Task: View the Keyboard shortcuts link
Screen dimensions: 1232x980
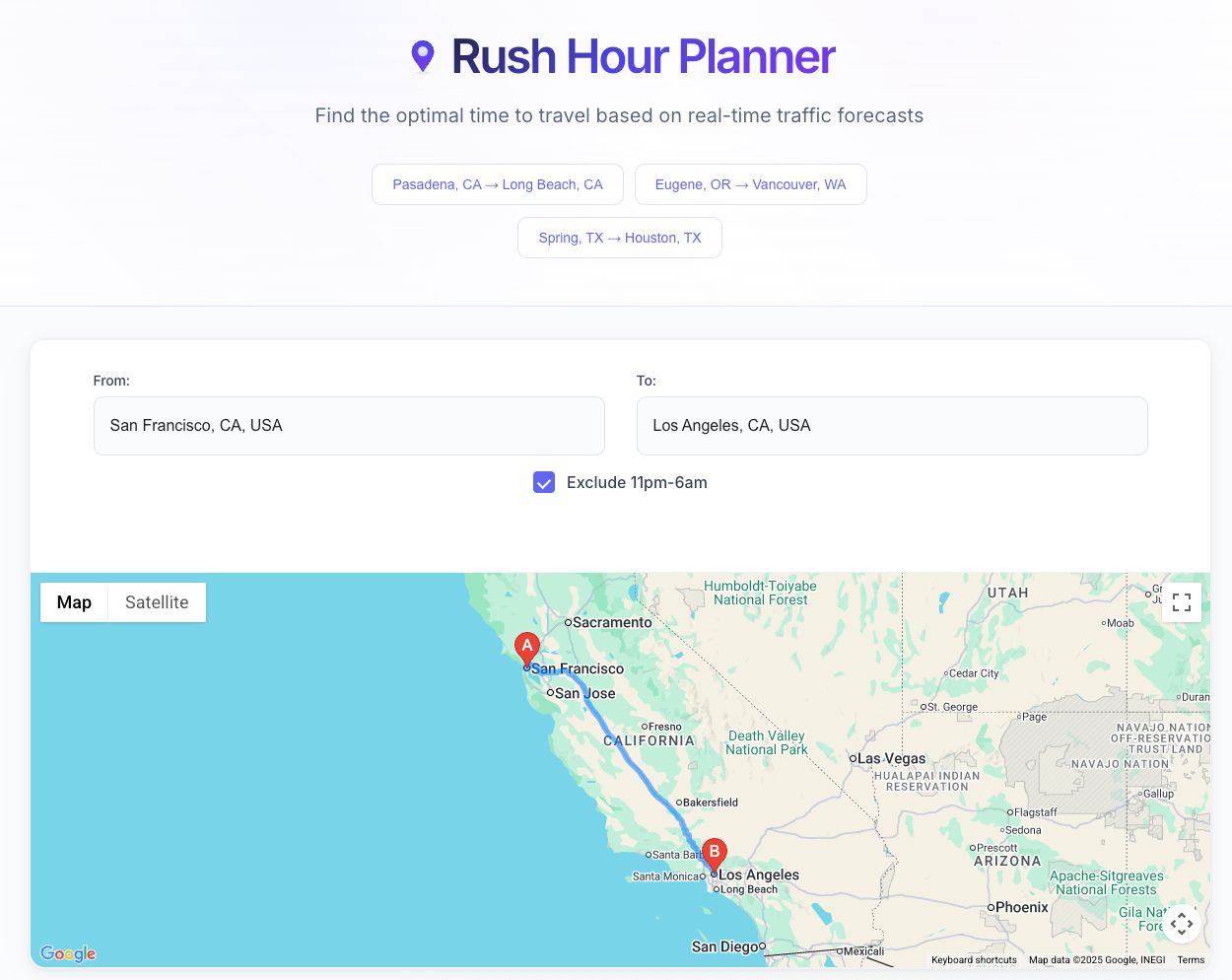Action: 974,959
